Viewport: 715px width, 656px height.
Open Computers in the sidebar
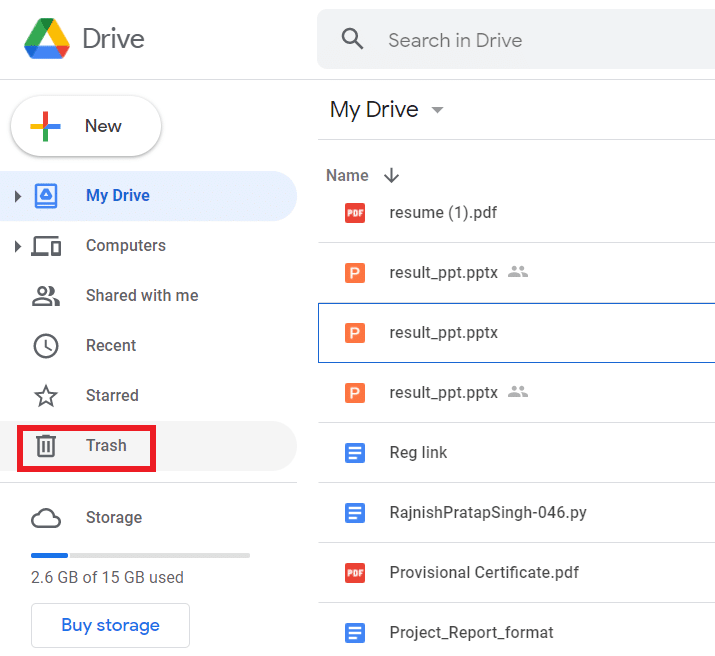pyautogui.click(x=125, y=246)
